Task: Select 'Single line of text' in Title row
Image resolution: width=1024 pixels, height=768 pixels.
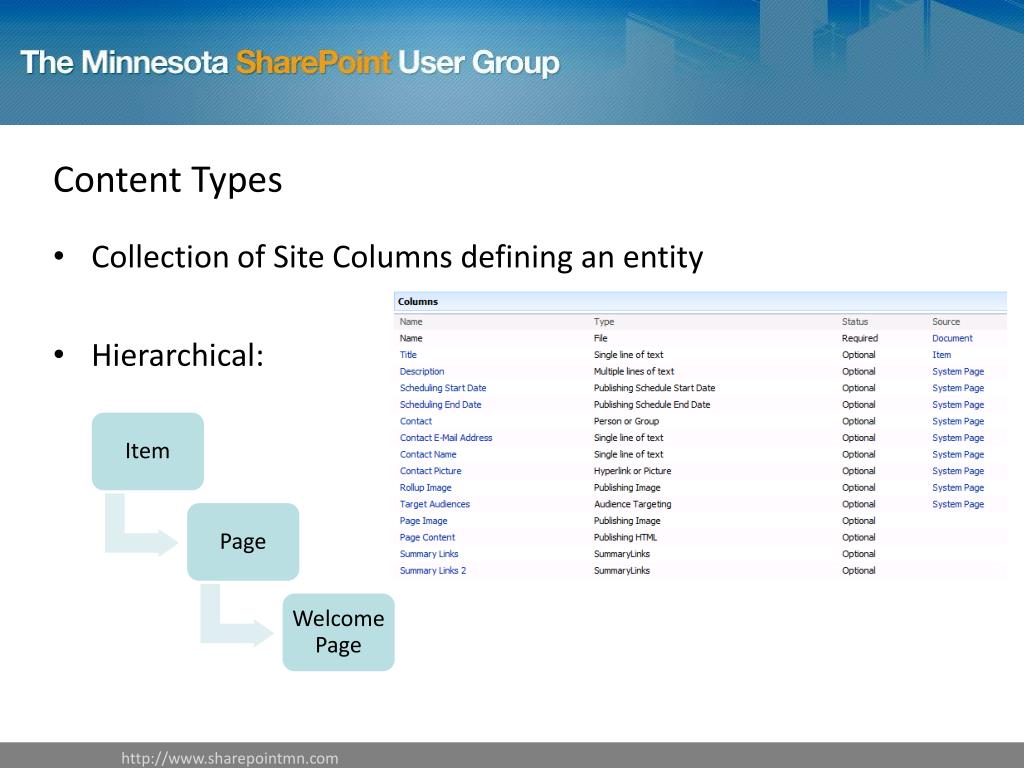Action: [628, 355]
